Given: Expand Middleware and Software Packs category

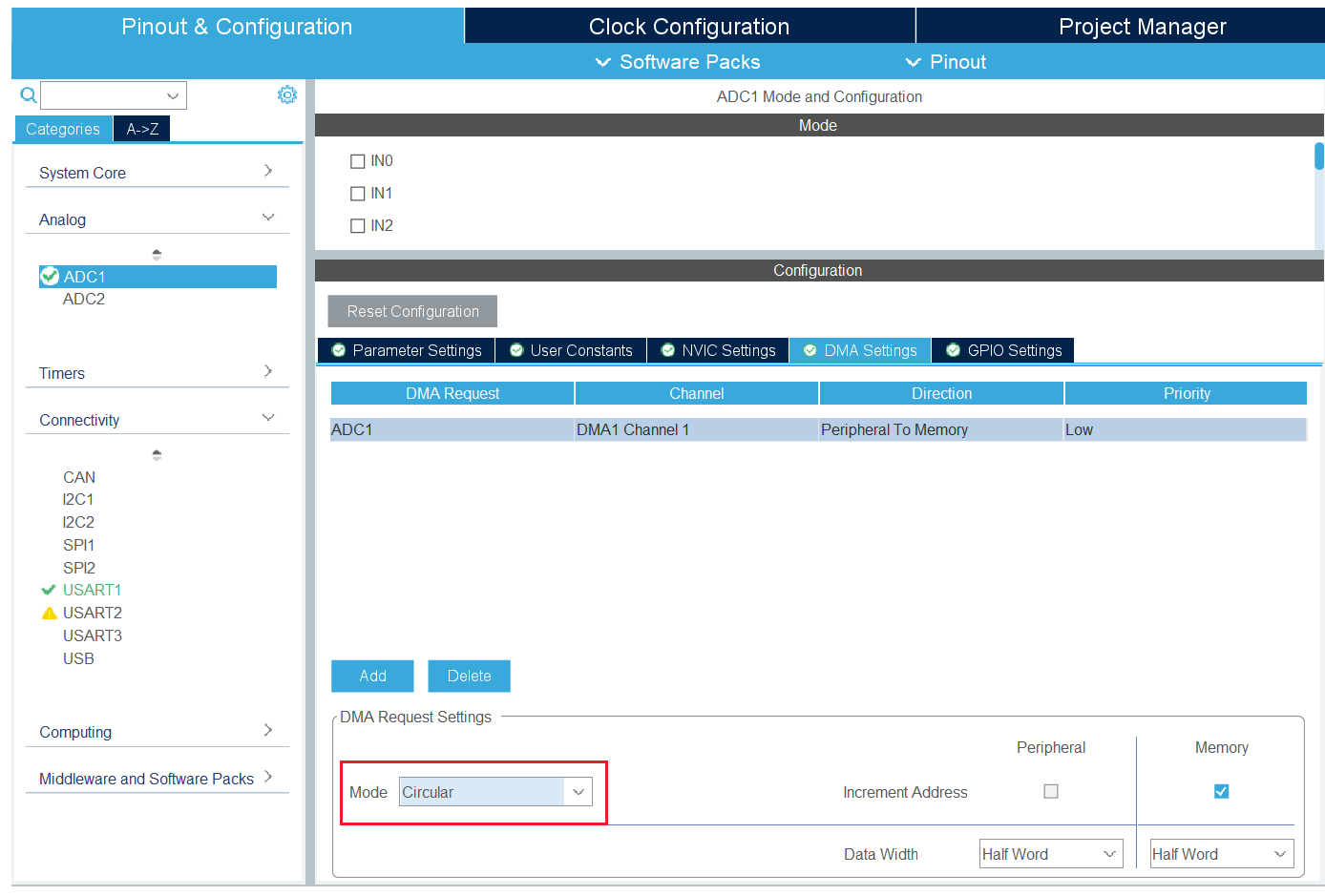Looking at the screenshot, I should coord(157,779).
